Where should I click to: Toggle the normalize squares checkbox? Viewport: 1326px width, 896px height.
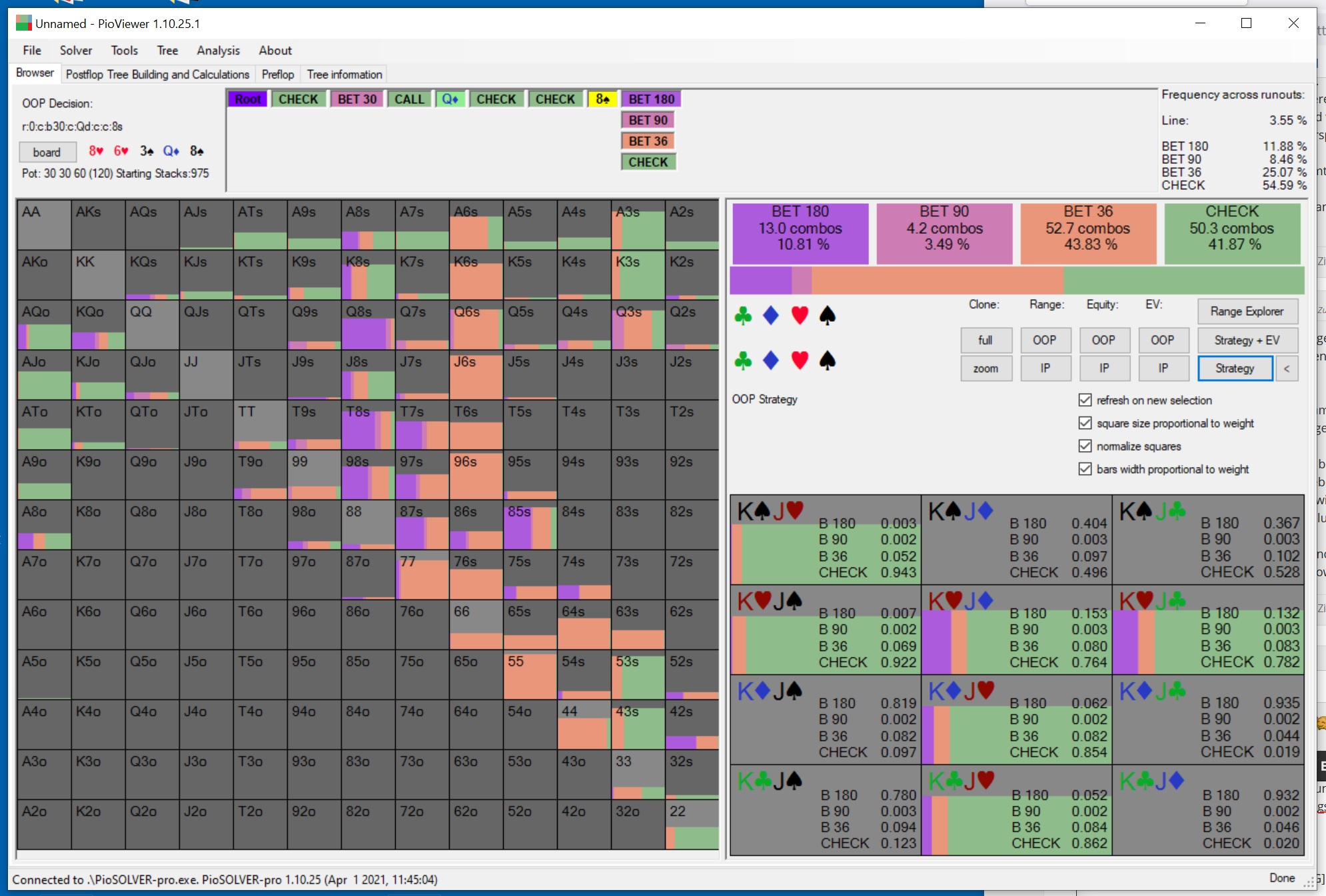(x=1085, y=446)
